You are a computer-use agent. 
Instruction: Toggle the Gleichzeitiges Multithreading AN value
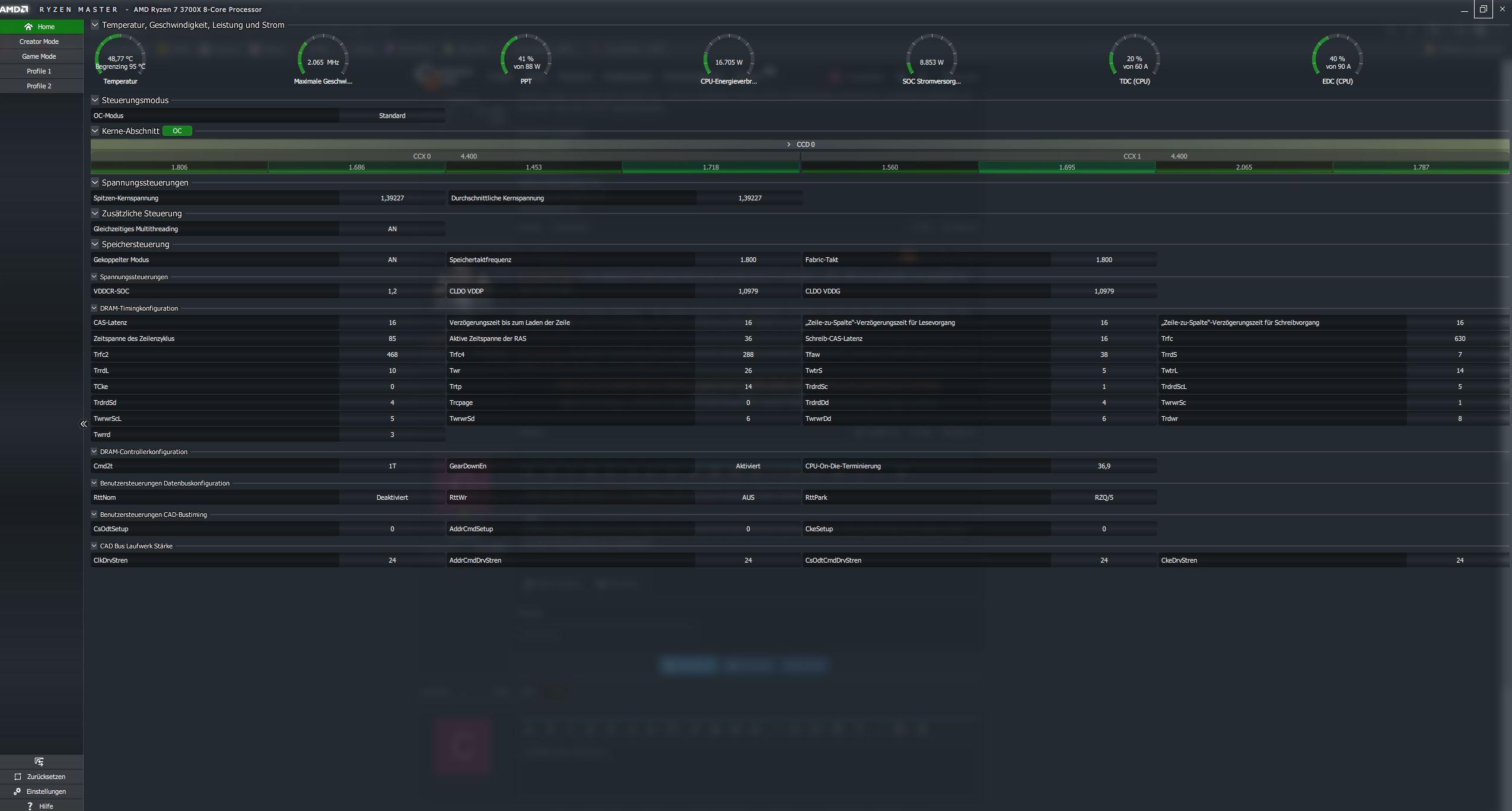pyautogui.click(x=392, y=229)
